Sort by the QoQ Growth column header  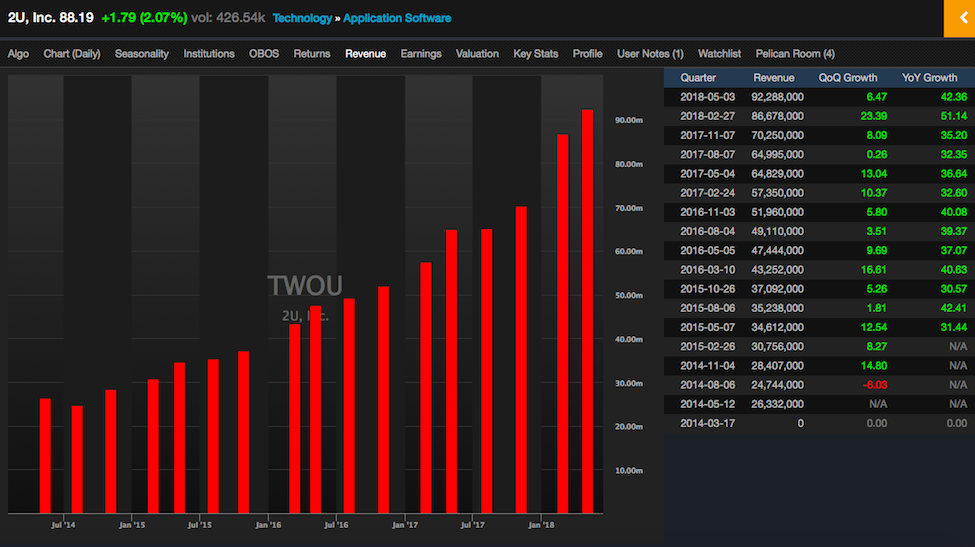tap(848, 78)
